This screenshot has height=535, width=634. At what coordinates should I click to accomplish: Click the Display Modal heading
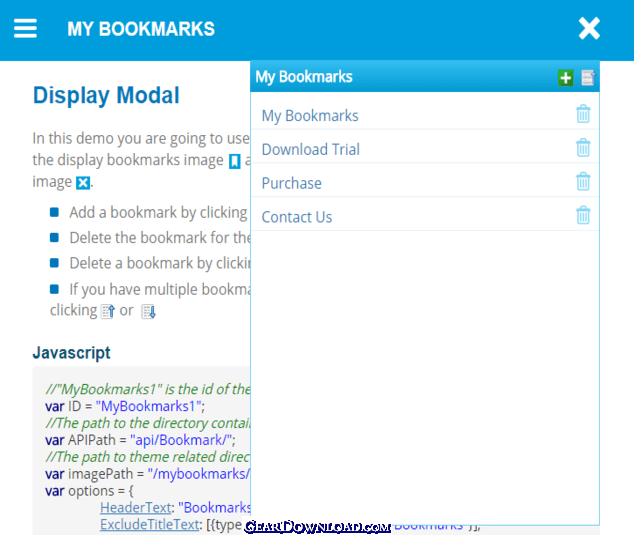(106, 96)
